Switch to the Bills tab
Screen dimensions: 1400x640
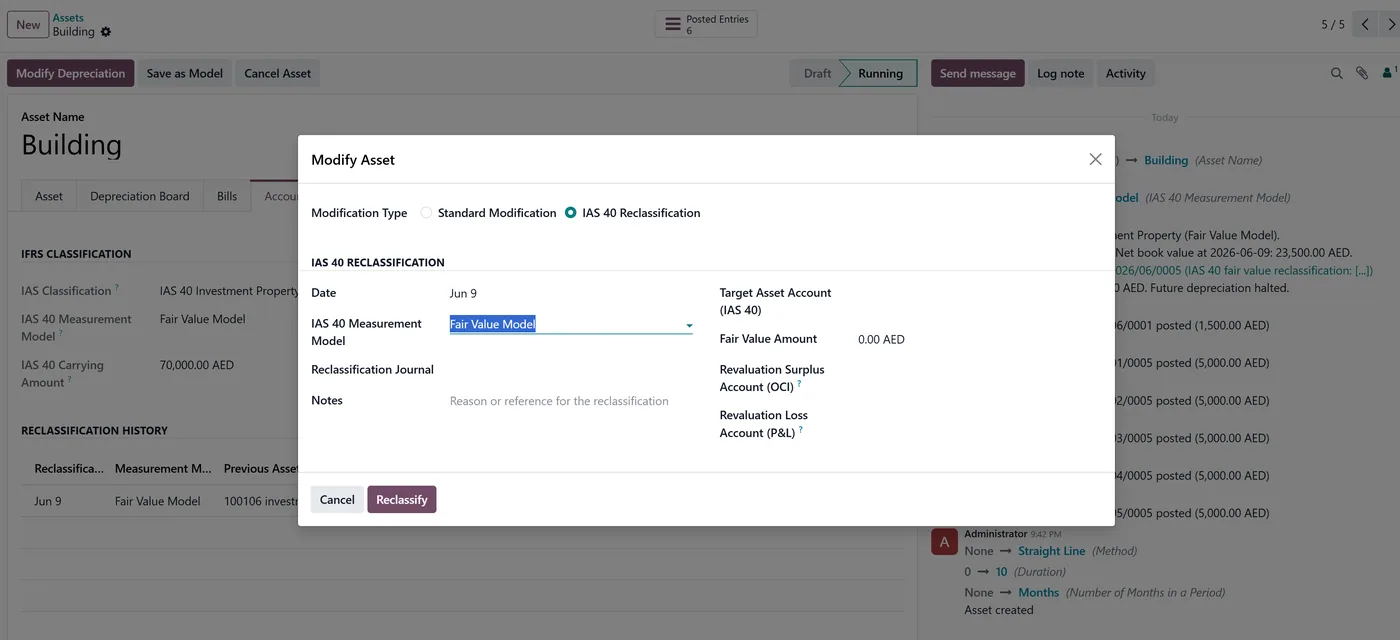pyautogui.click(x=227, y=196)
